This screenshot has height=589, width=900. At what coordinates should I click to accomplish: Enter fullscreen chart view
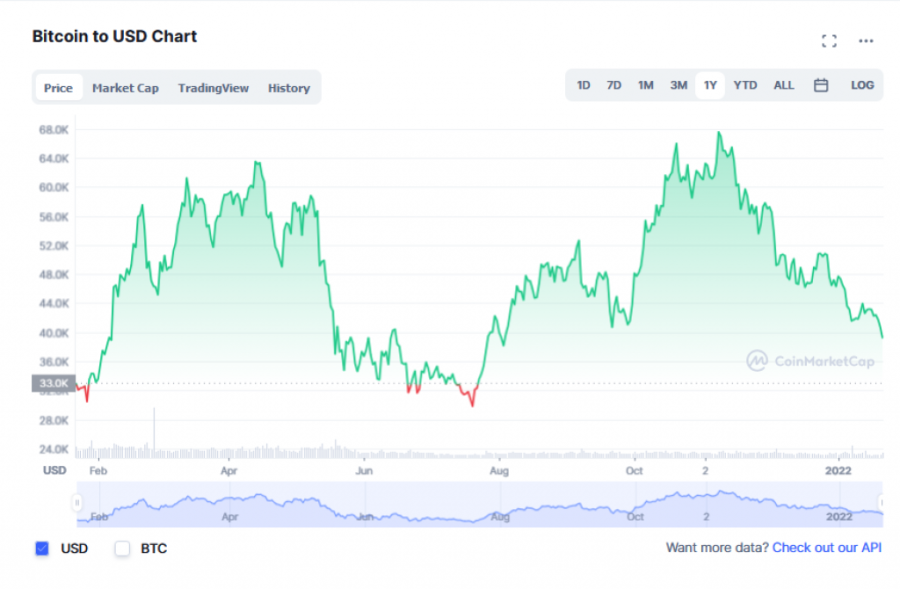pos(828,41)
